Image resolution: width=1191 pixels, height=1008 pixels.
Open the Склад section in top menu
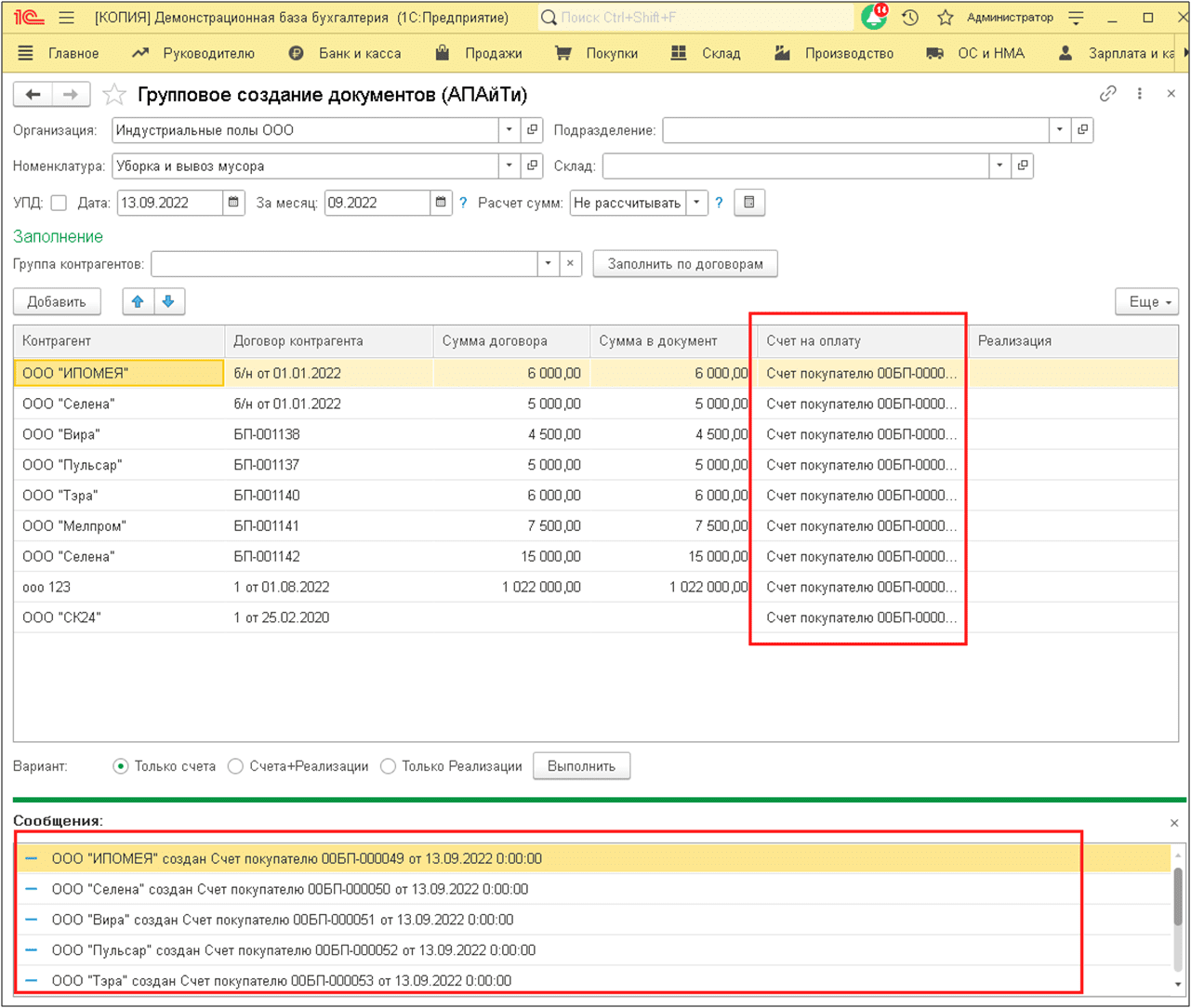tap(706, 53)
